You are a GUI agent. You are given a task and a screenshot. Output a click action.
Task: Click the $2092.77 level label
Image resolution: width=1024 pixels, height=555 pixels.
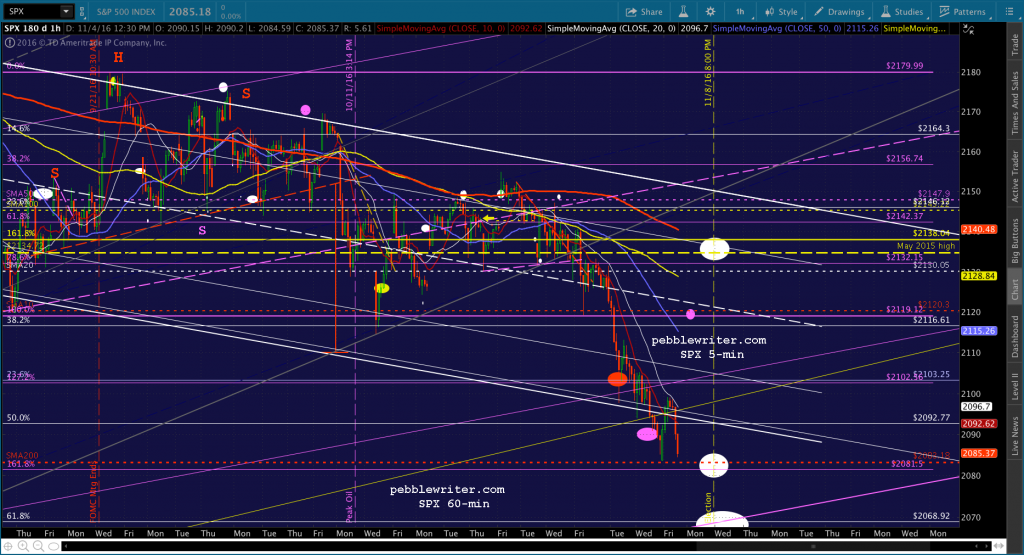931,418
